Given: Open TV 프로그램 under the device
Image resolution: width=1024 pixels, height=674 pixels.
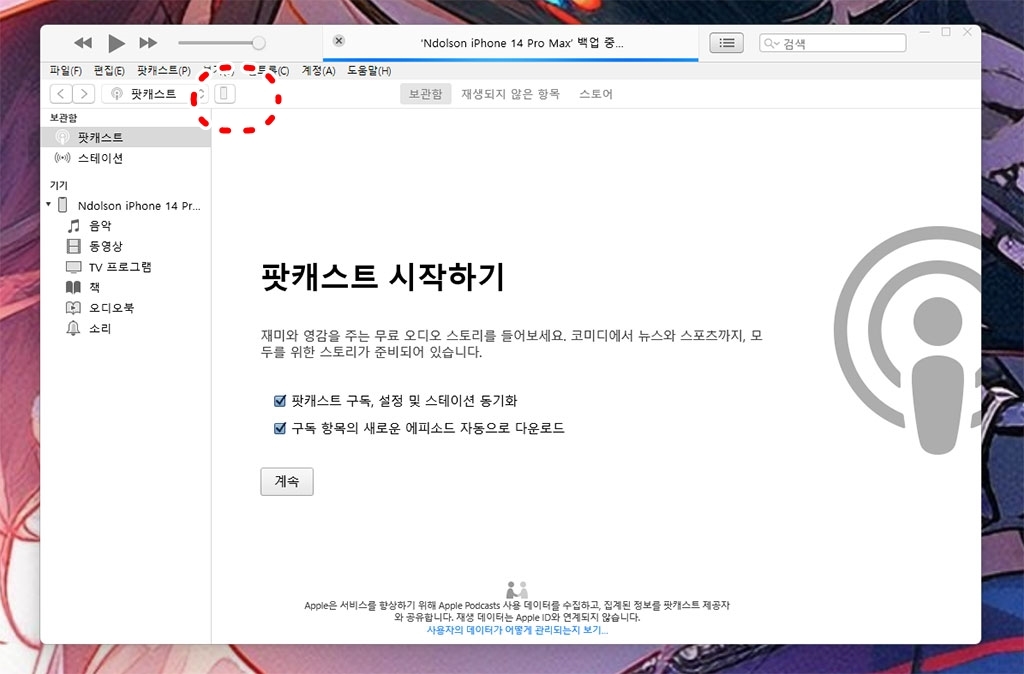Looking at the screenshot, I should coord(120,267).
